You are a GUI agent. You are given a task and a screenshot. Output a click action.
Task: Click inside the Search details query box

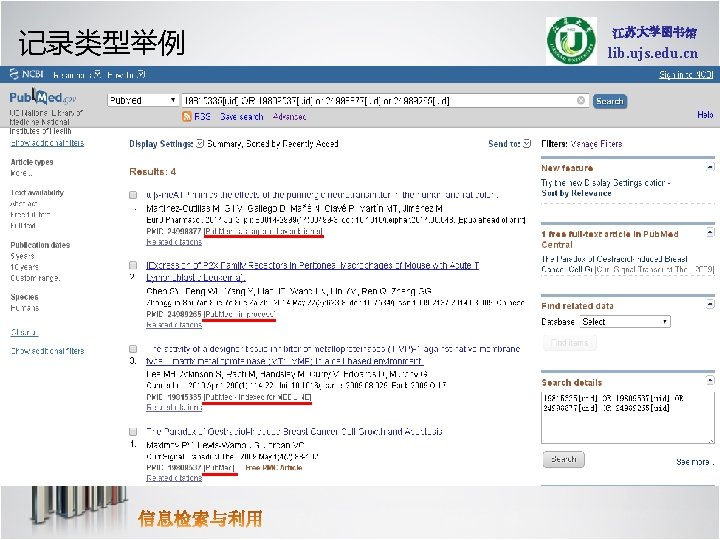pos(628,417)
